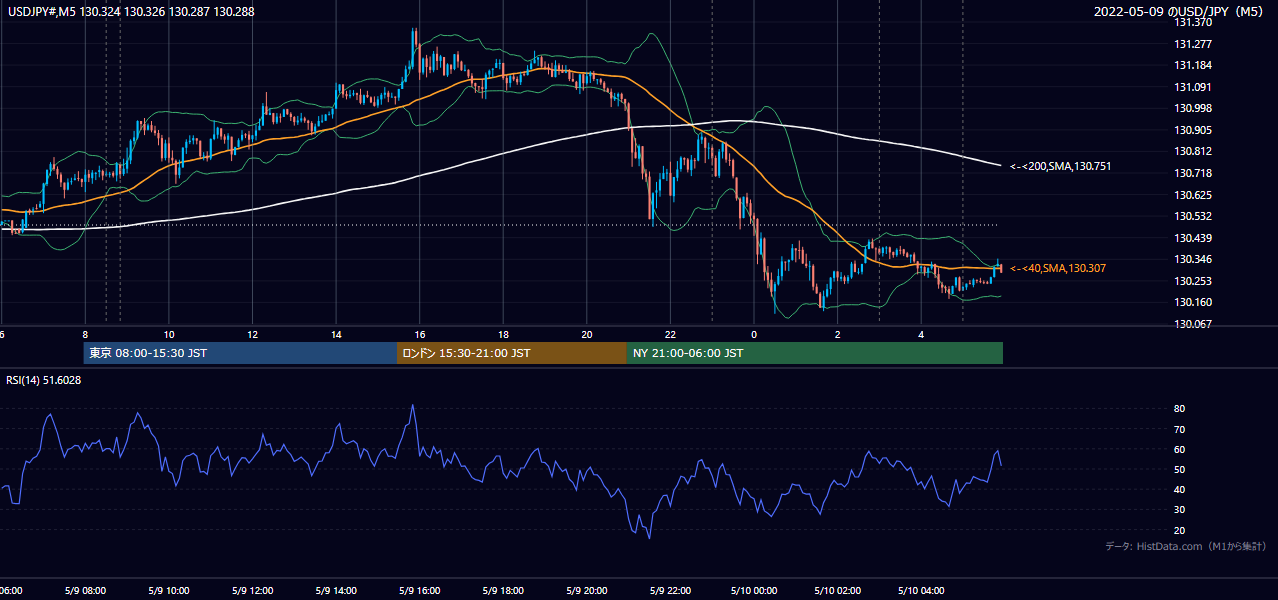
Task: Click the NY 21:00-06:00 JST session bar
Action: pos(815,353)
